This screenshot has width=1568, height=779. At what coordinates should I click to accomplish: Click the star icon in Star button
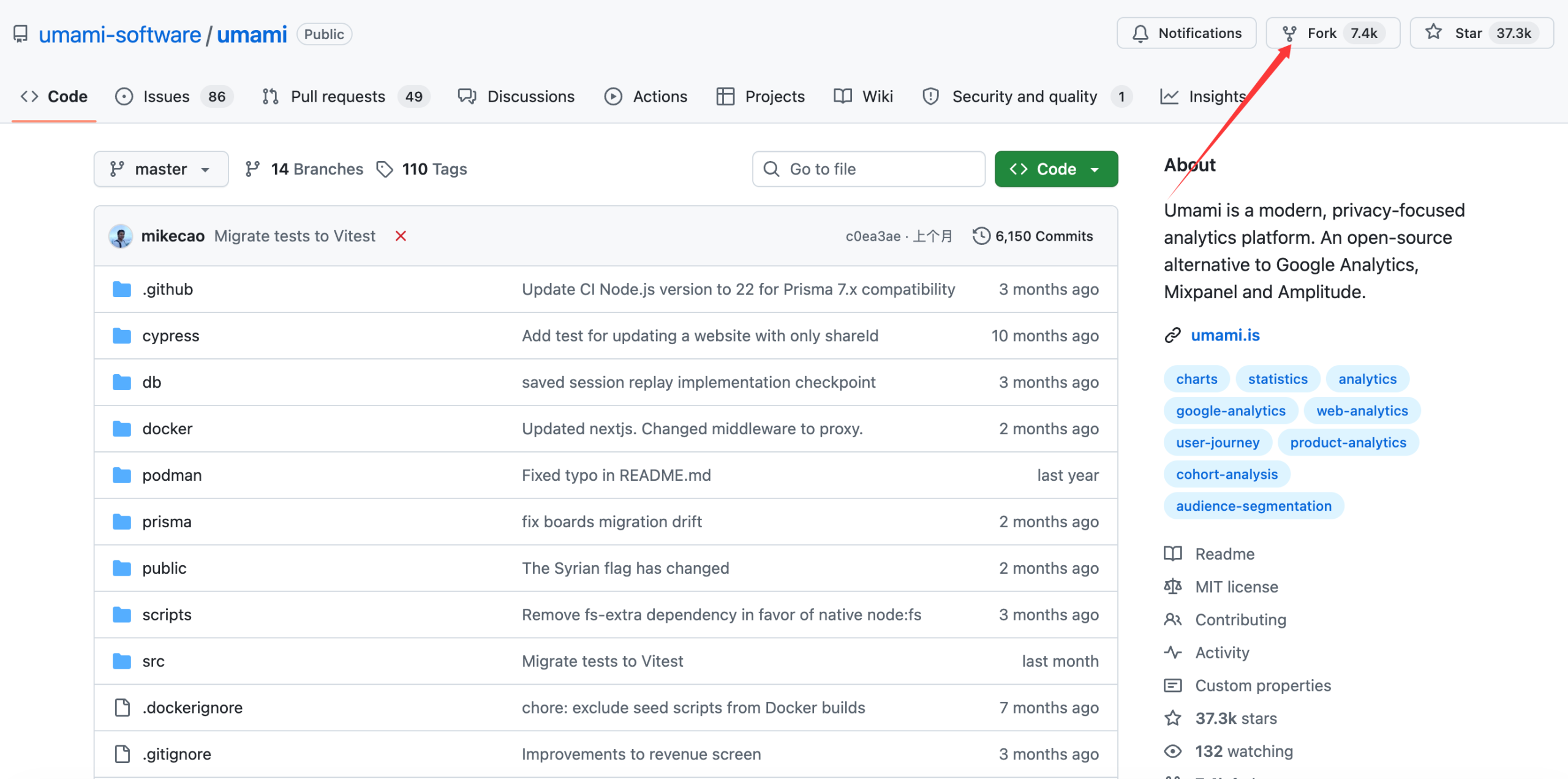tap(1433, 32)
